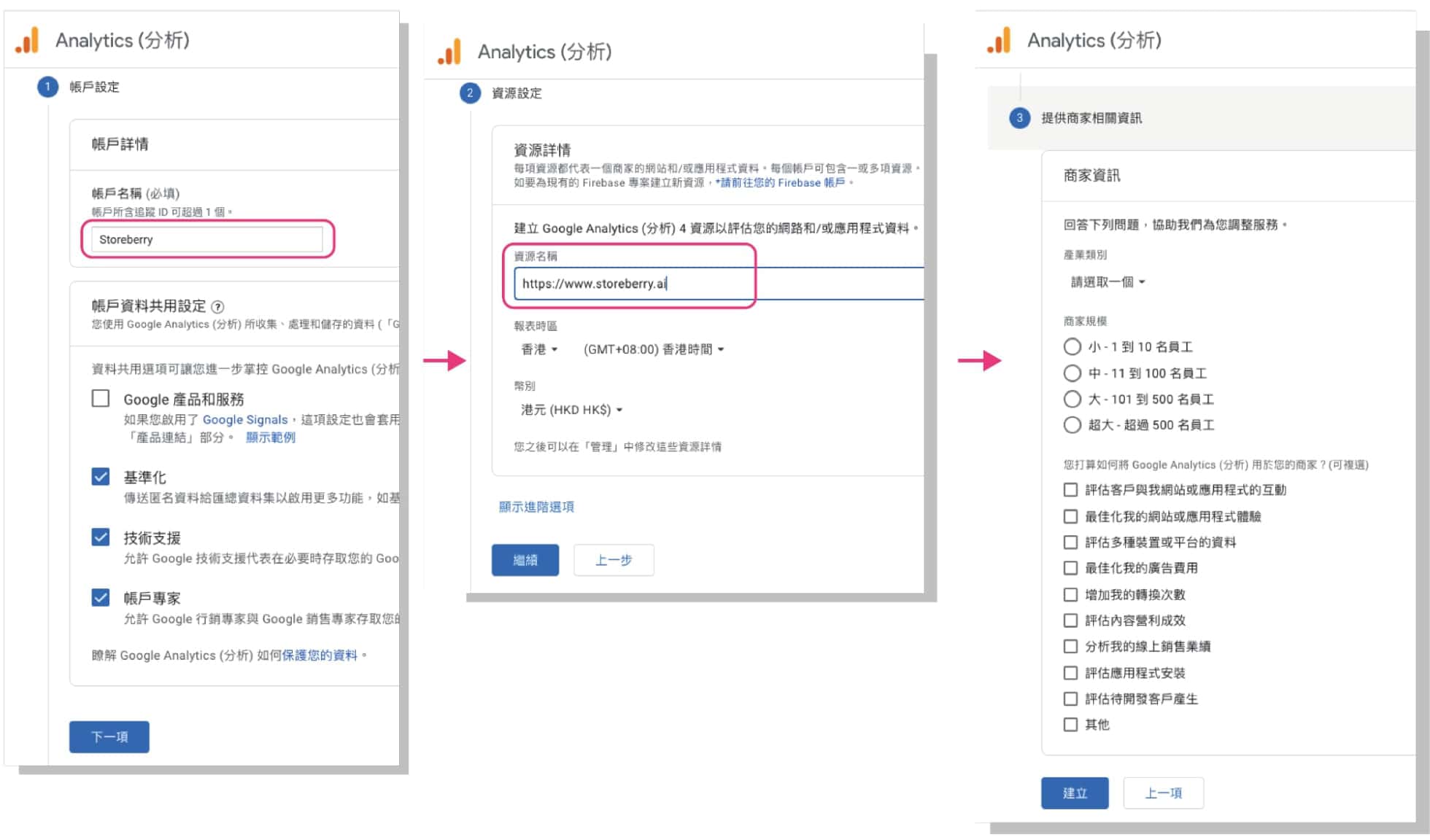The width and height of the screenshot is (1430, 840).
Task: Check 增加我的轉換次數 option
Action: pyautogui.click(x=1070, y=595)
